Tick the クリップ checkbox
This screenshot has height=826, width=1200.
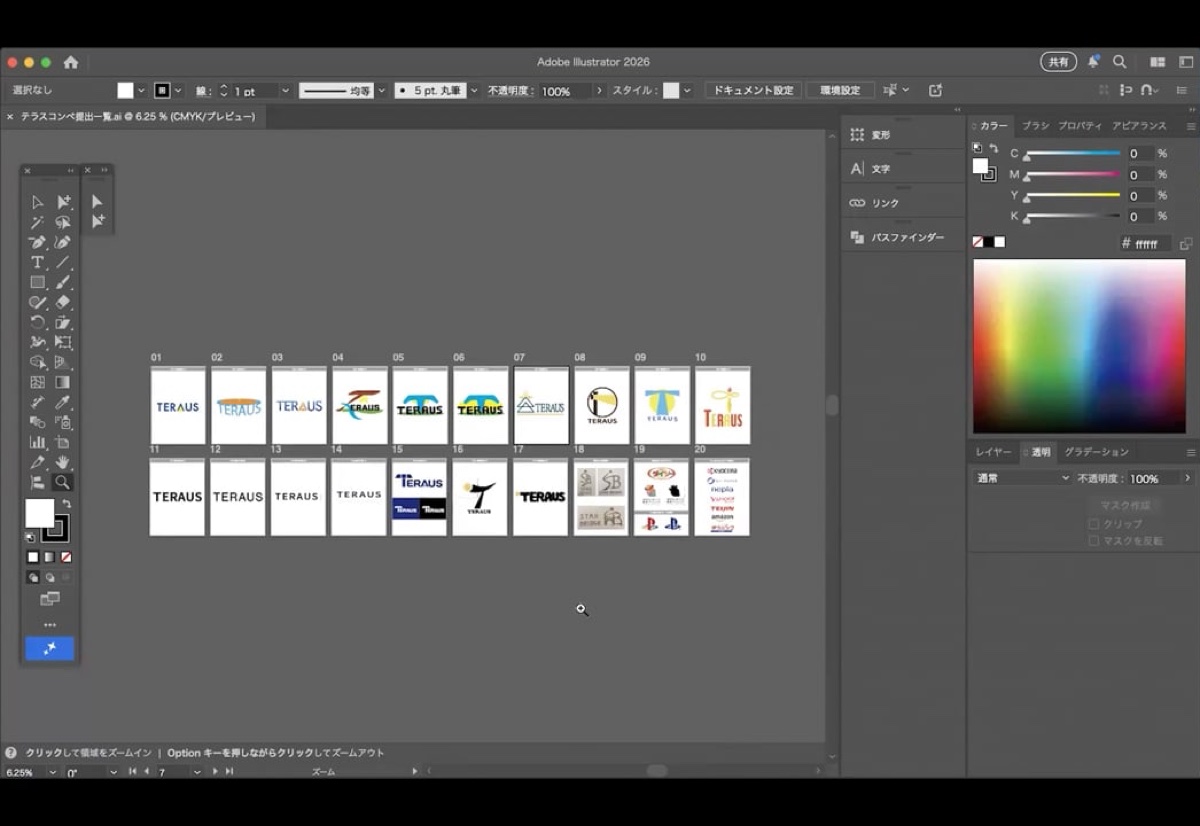[x=1094, y=524]
